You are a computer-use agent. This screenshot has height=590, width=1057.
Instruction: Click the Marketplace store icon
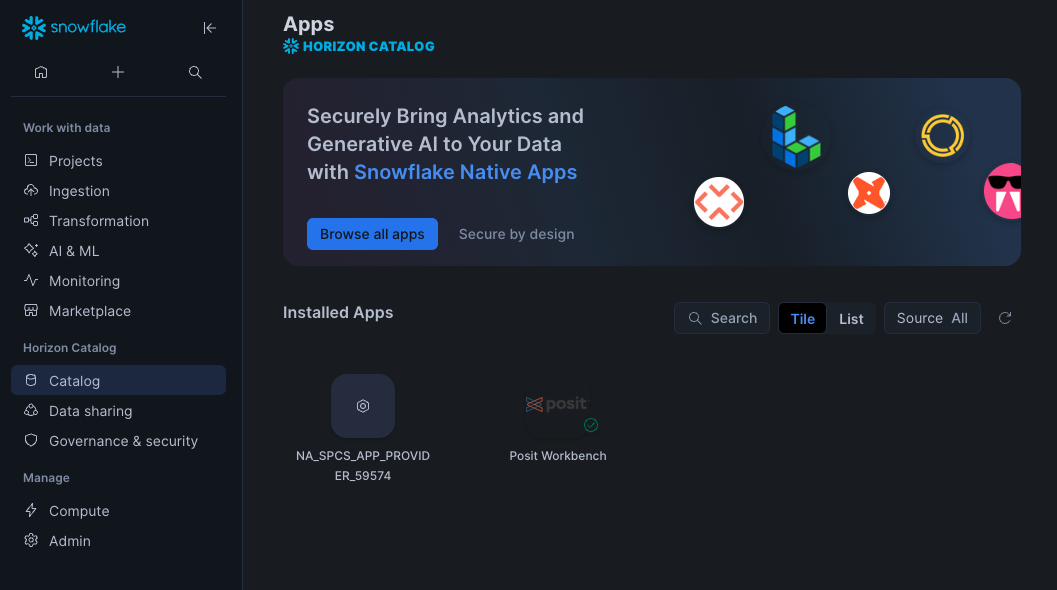pyautogui.click(x=31, y=310)
